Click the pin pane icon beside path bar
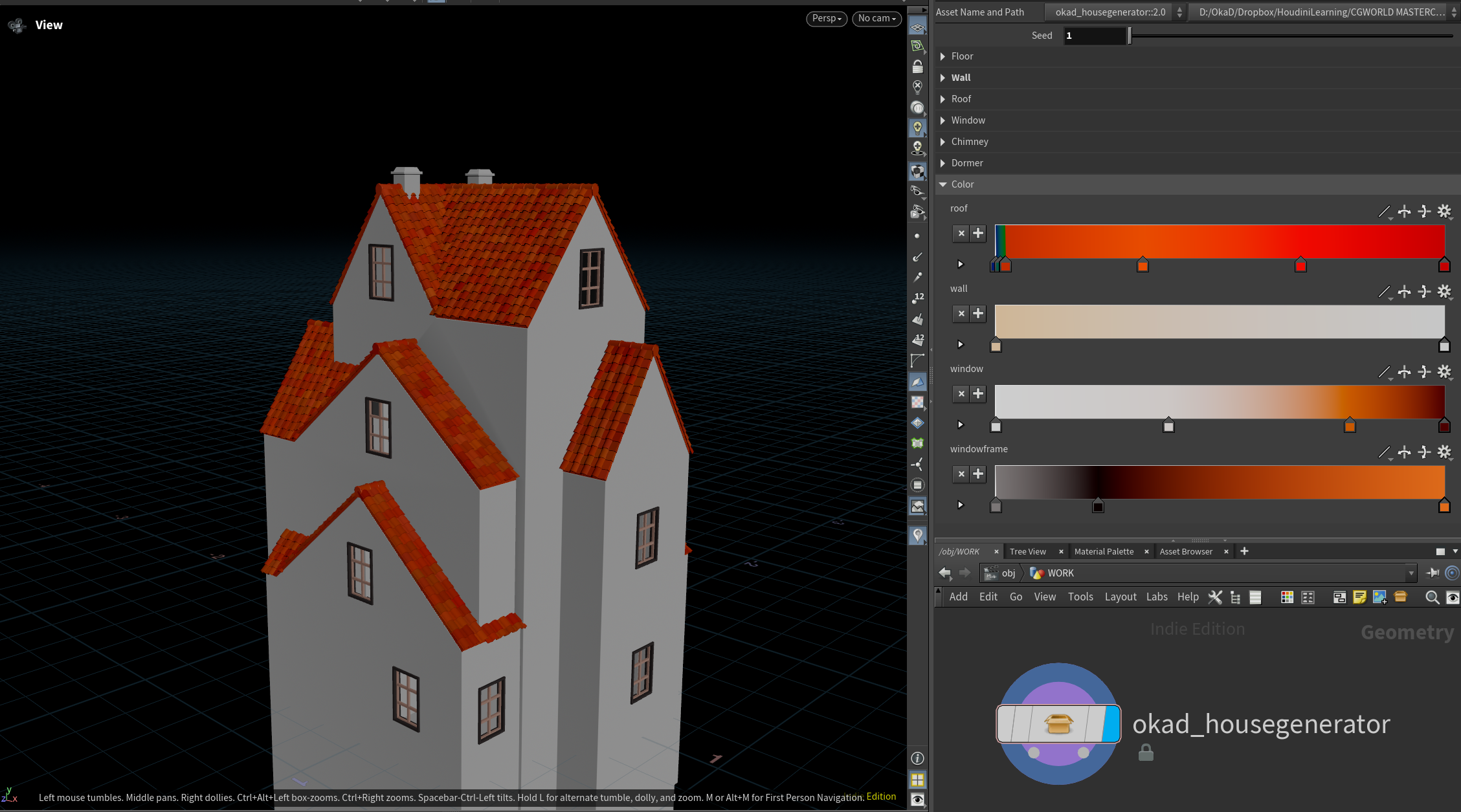Viewport: 1461px width, 812px height. [1433, 573]
